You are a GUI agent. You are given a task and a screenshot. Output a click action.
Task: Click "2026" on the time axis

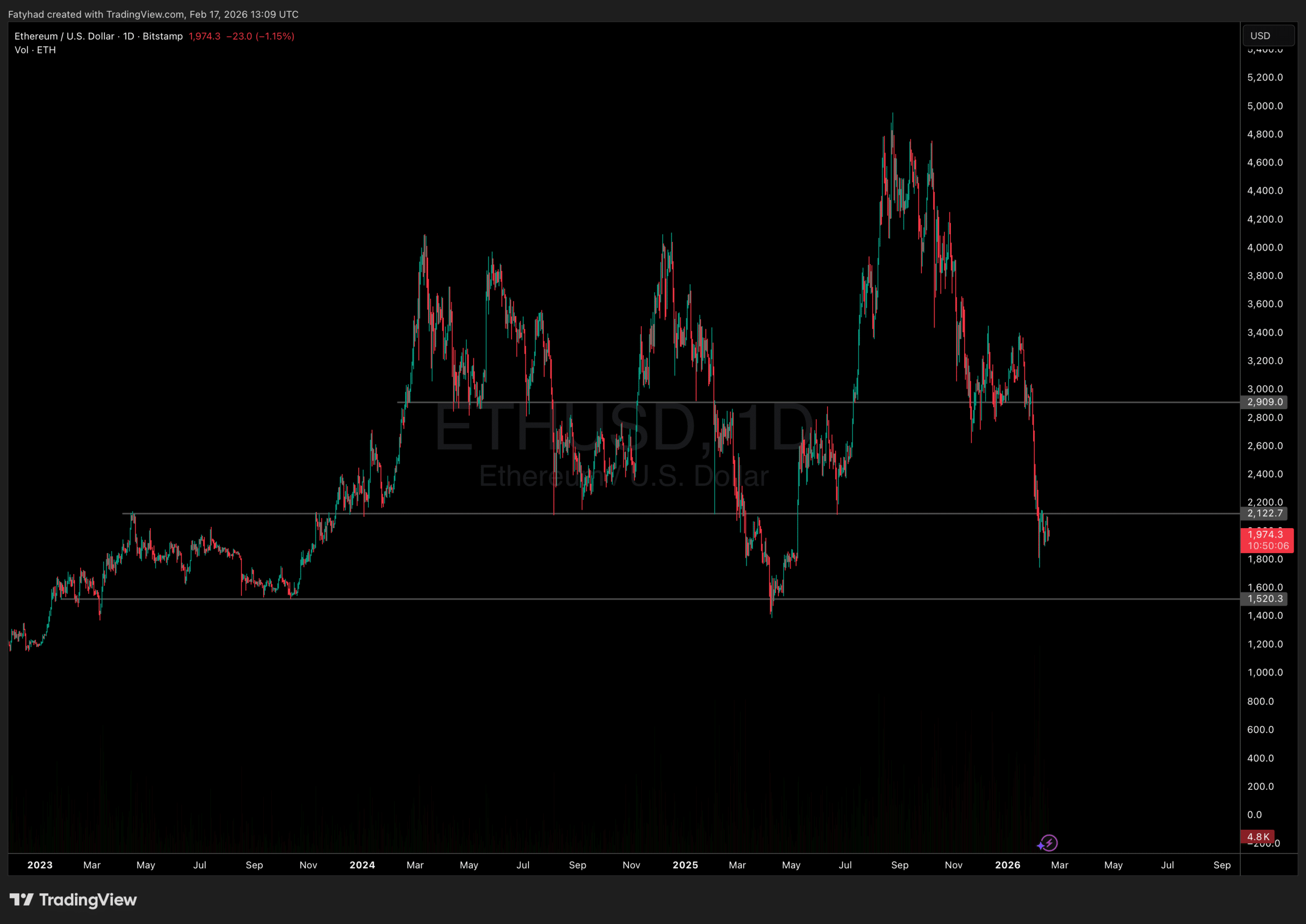[x=1008, y=865]
